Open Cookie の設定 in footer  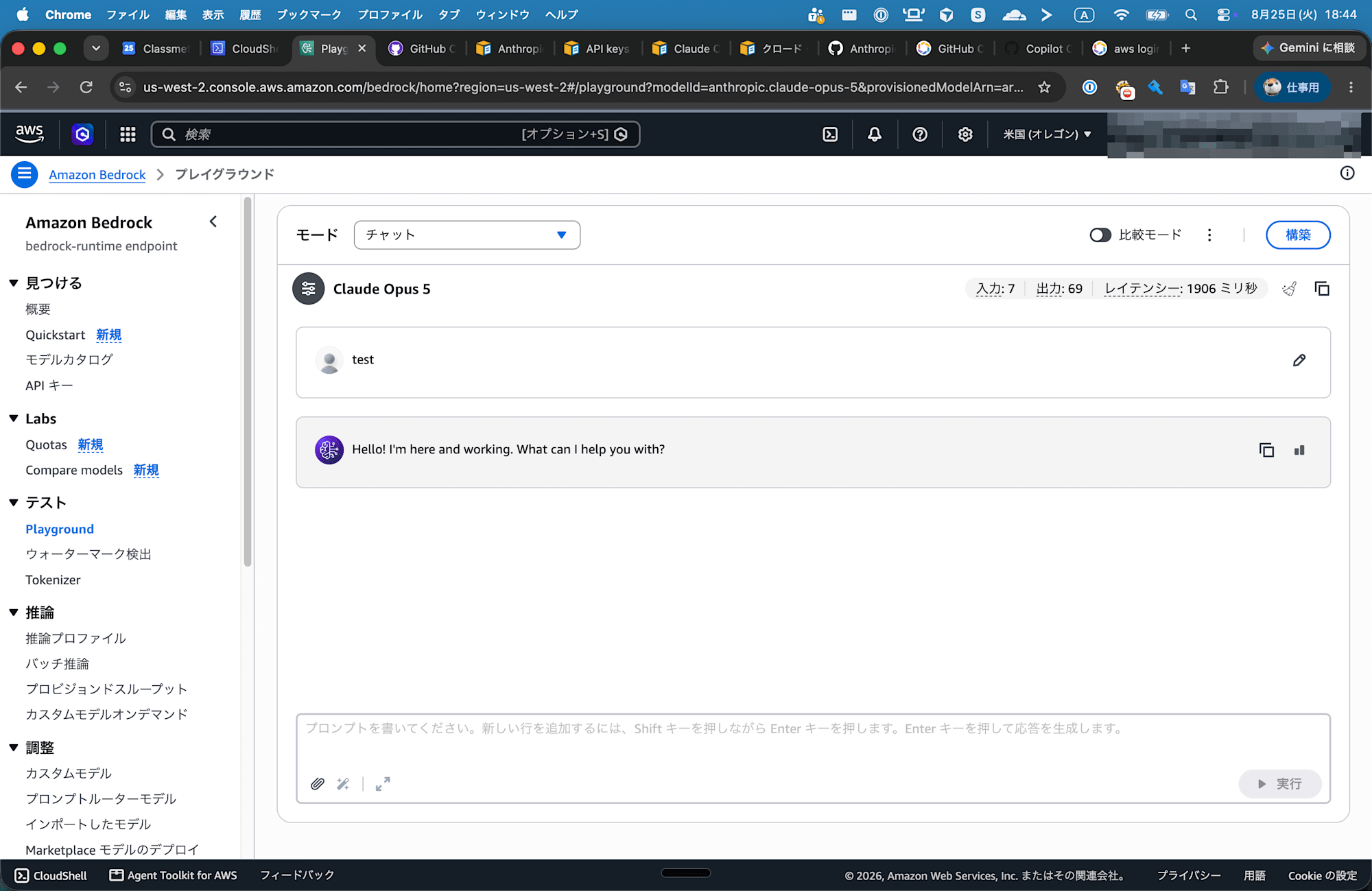pyautogui.click(x=1323, y=875)
